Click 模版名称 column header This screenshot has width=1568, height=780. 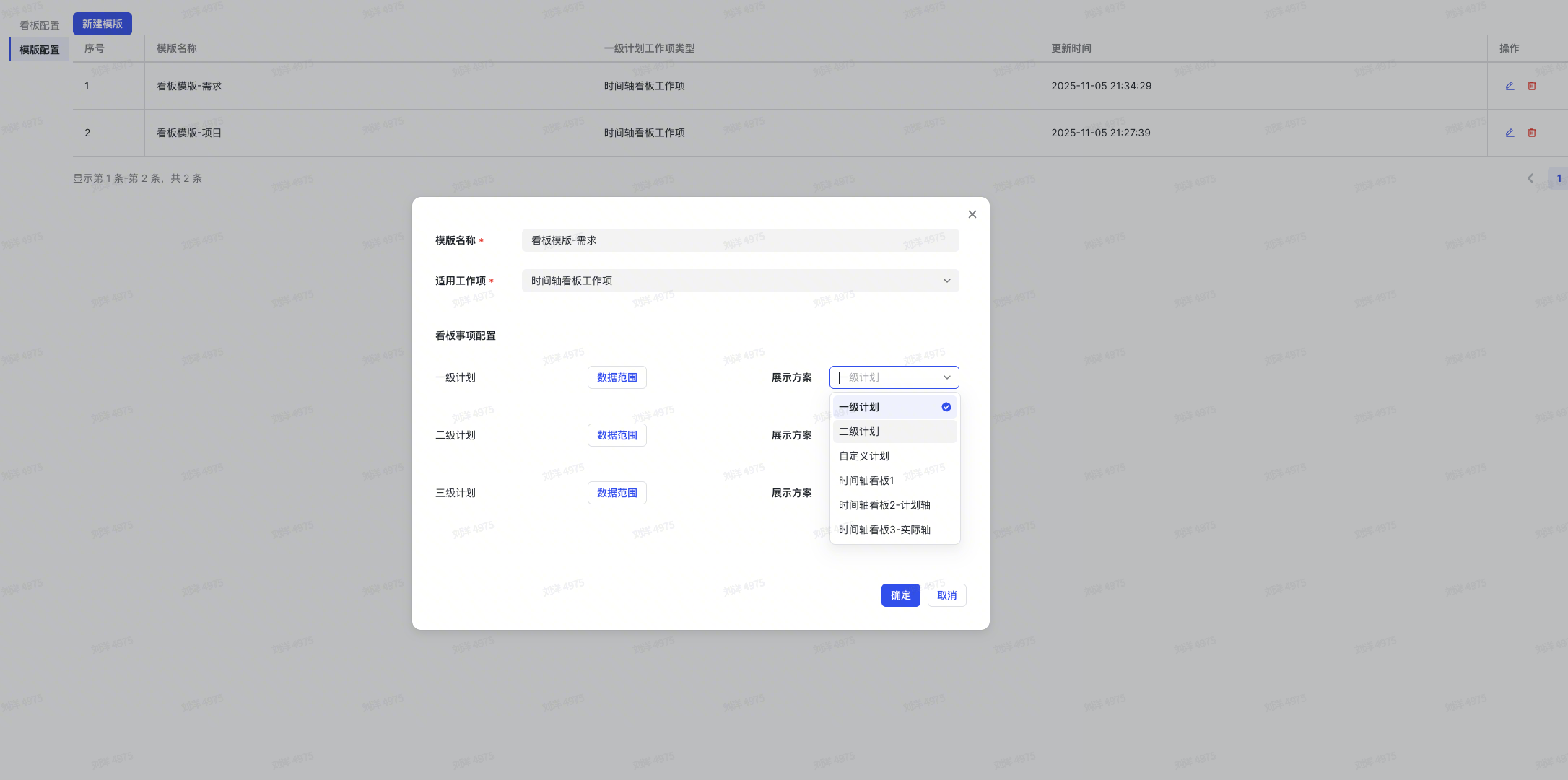(x=177, y=48)
